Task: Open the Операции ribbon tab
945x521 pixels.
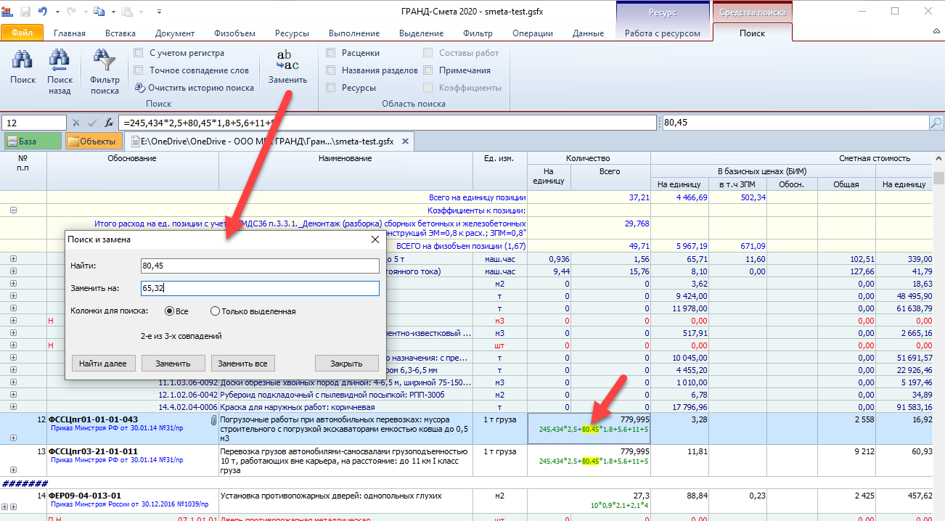Action: tap(532, 33)
